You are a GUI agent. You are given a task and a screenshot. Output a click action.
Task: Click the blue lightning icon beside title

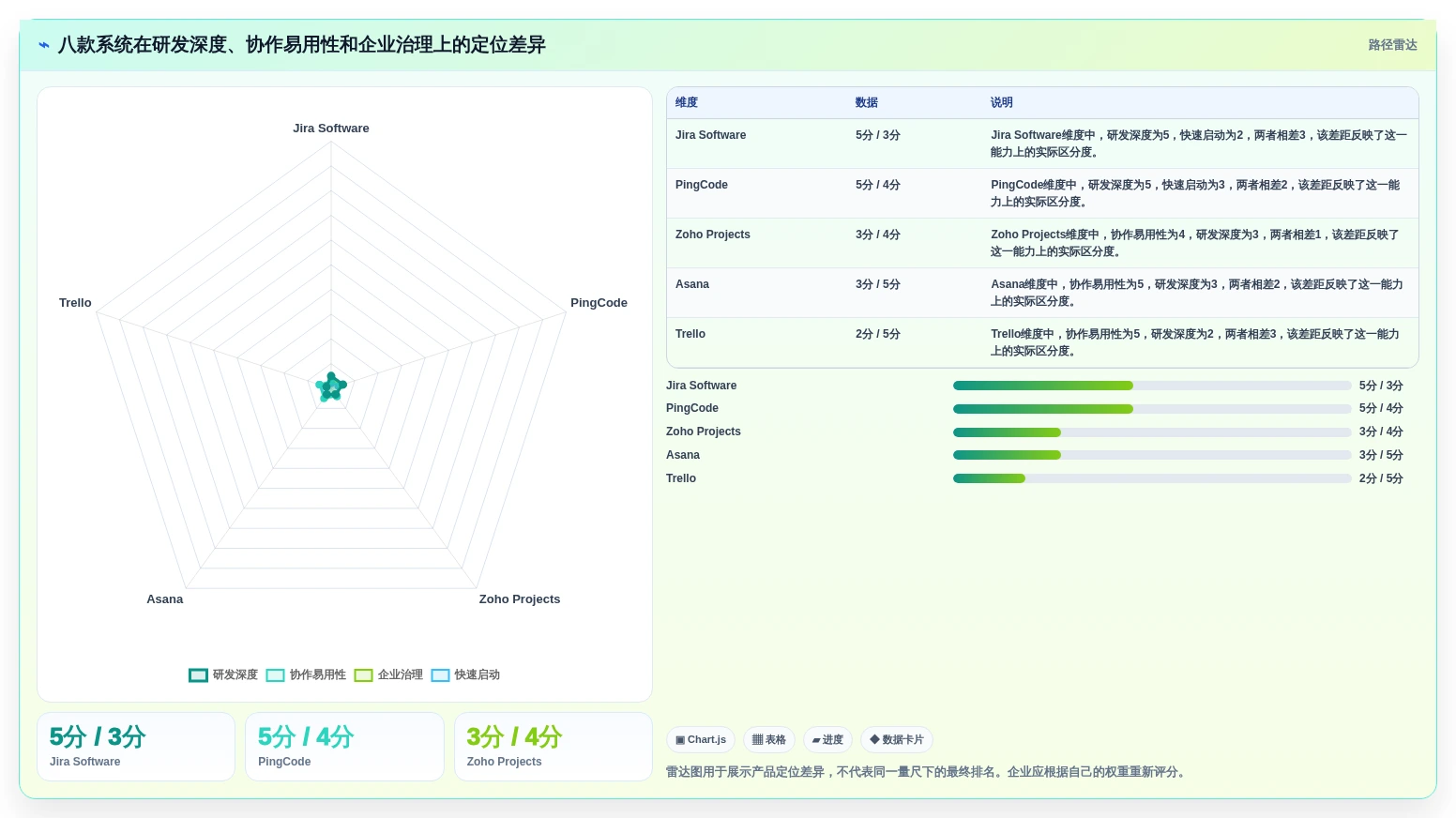click(43, 45)
